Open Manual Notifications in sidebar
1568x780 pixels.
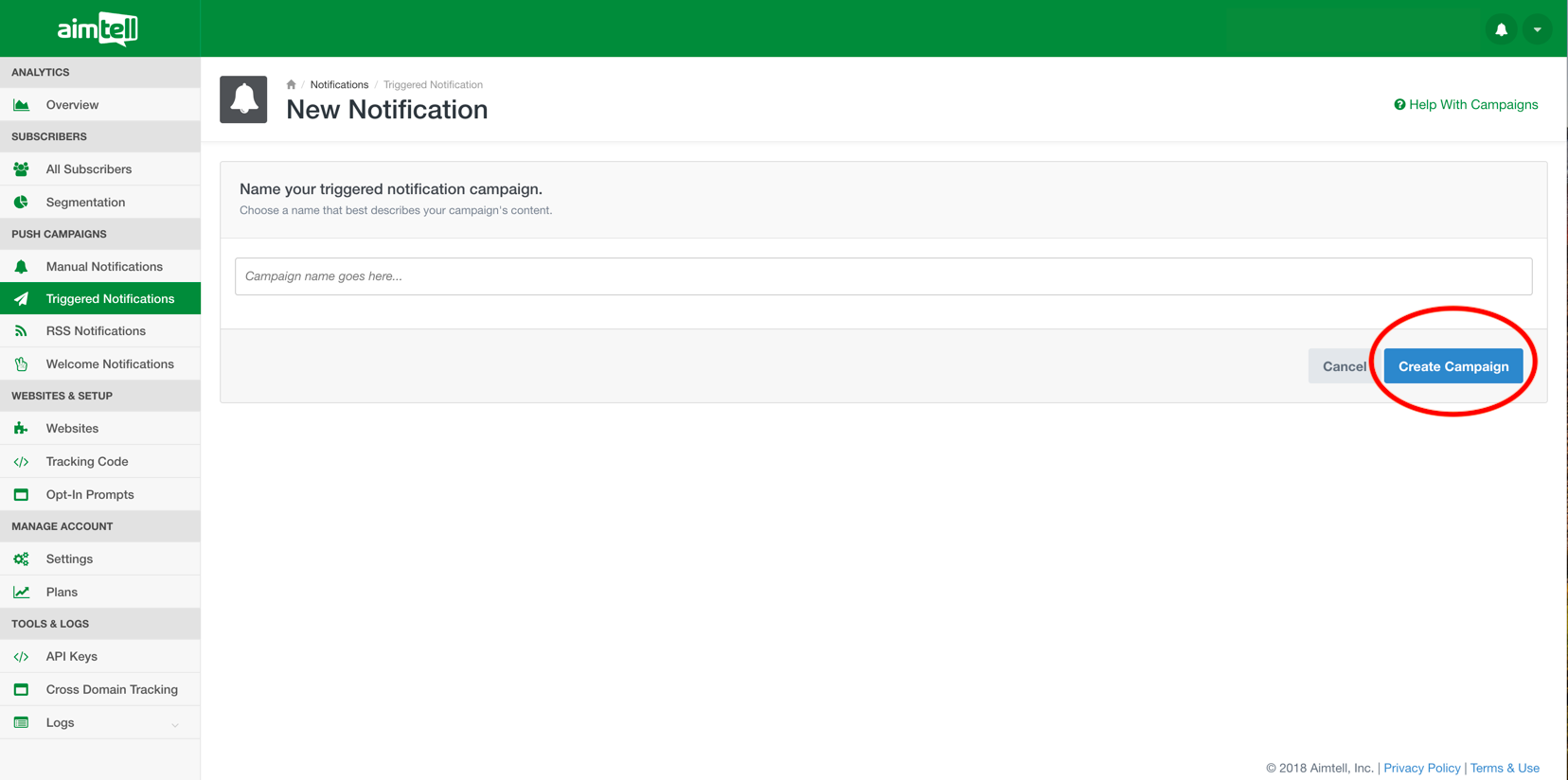click(x=104, y=267)
